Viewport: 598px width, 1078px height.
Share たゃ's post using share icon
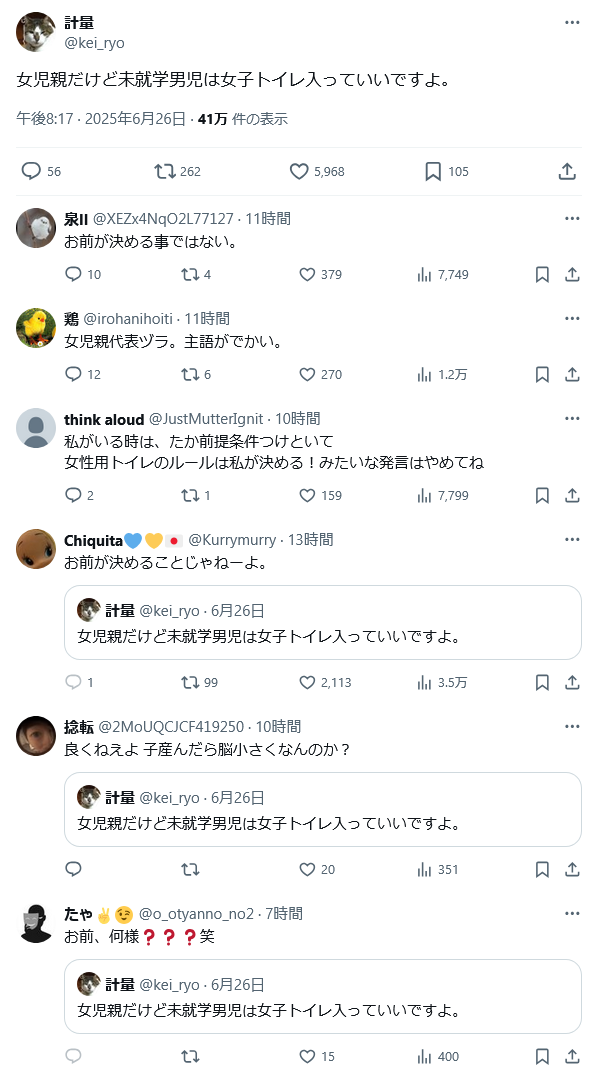pyautogui.click(x=572, y=1057)
